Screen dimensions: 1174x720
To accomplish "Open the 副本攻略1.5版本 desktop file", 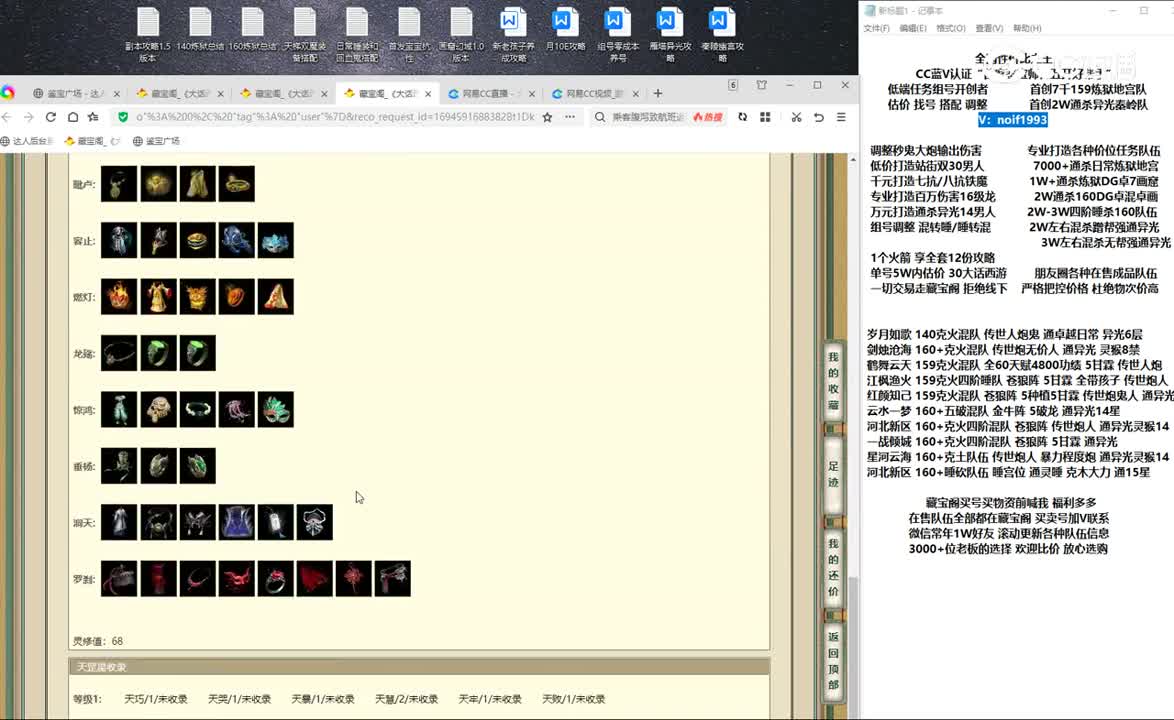I will point(147,35).
